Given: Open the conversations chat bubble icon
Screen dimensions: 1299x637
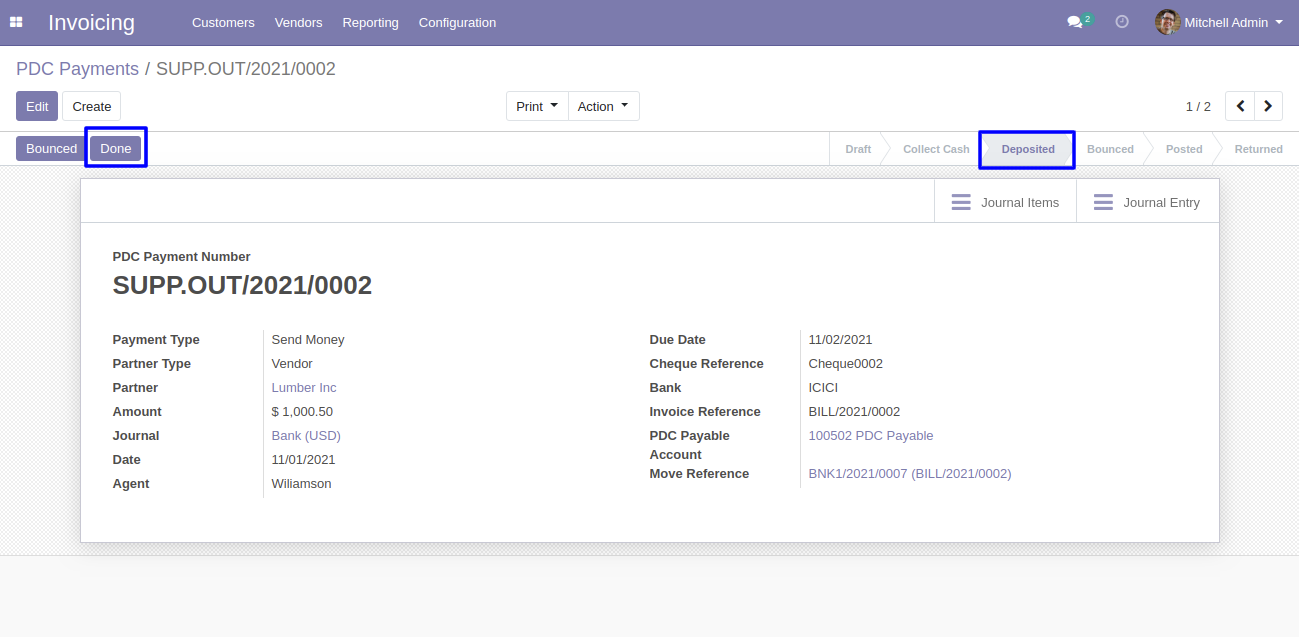Looking at the screenshot, I should [x=1076, y=22].
